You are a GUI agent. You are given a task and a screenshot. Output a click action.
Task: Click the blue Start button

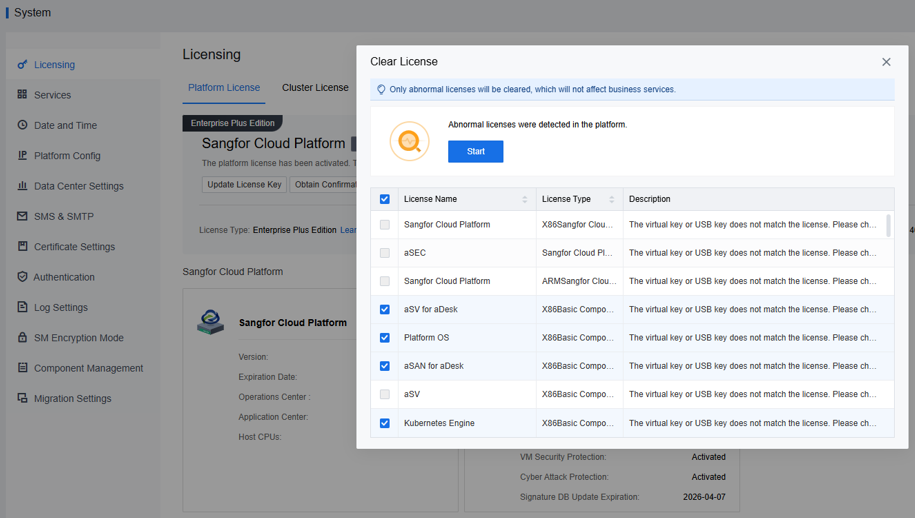pos(476,151)
